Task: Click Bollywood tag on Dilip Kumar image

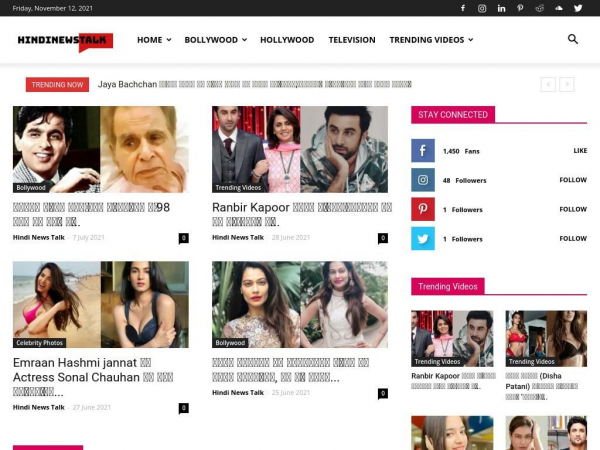Action: tap(31, 188)
